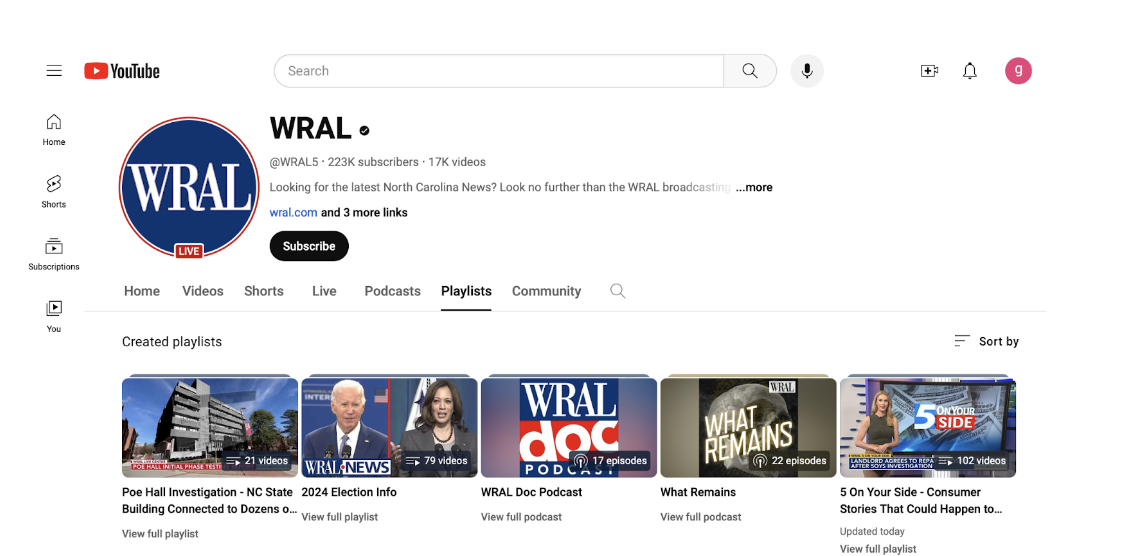View full playlist for 2024 Election Info

click(340, 517)
